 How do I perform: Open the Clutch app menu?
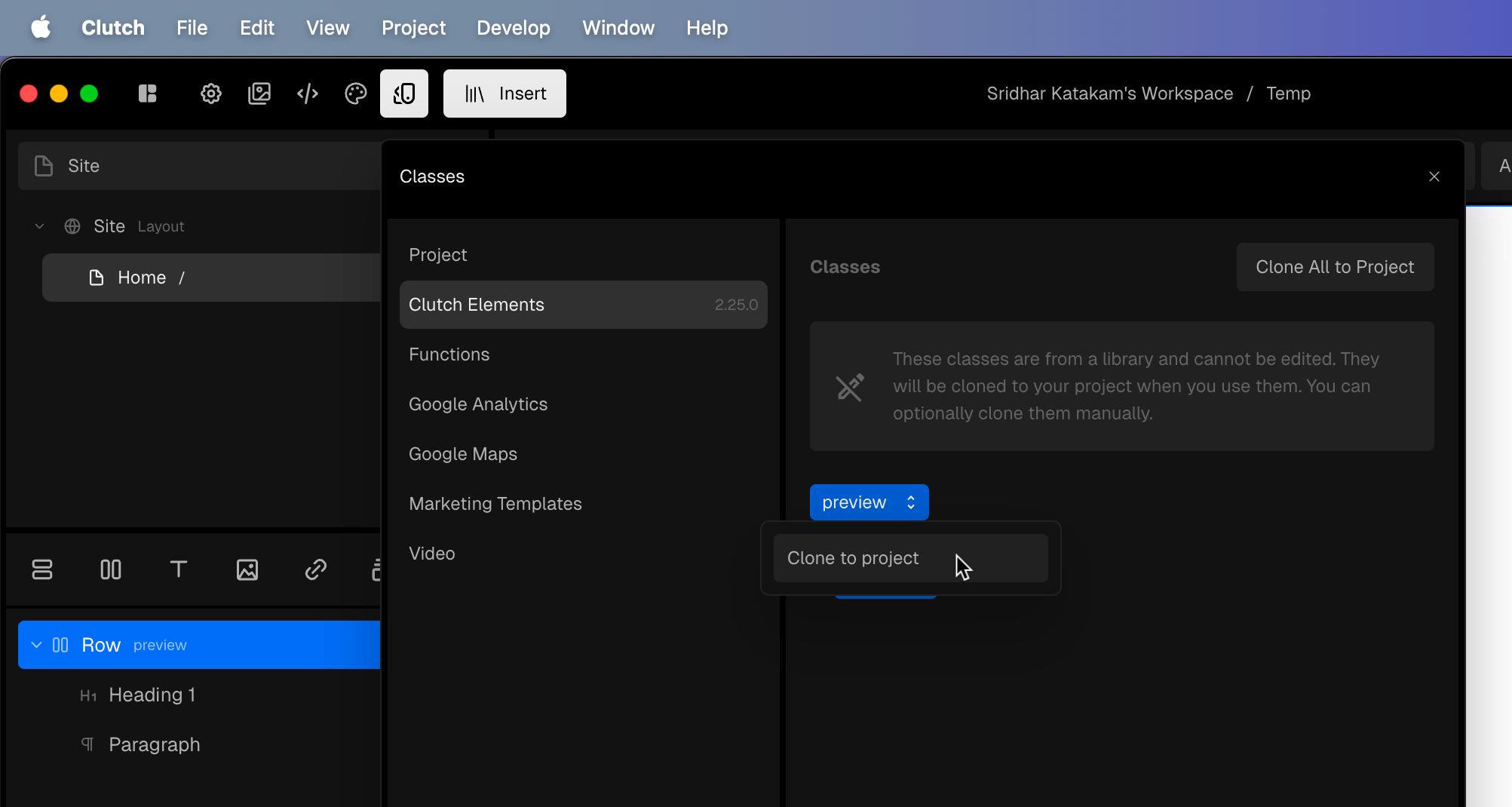pyautogui.click(x=113, y=28)
